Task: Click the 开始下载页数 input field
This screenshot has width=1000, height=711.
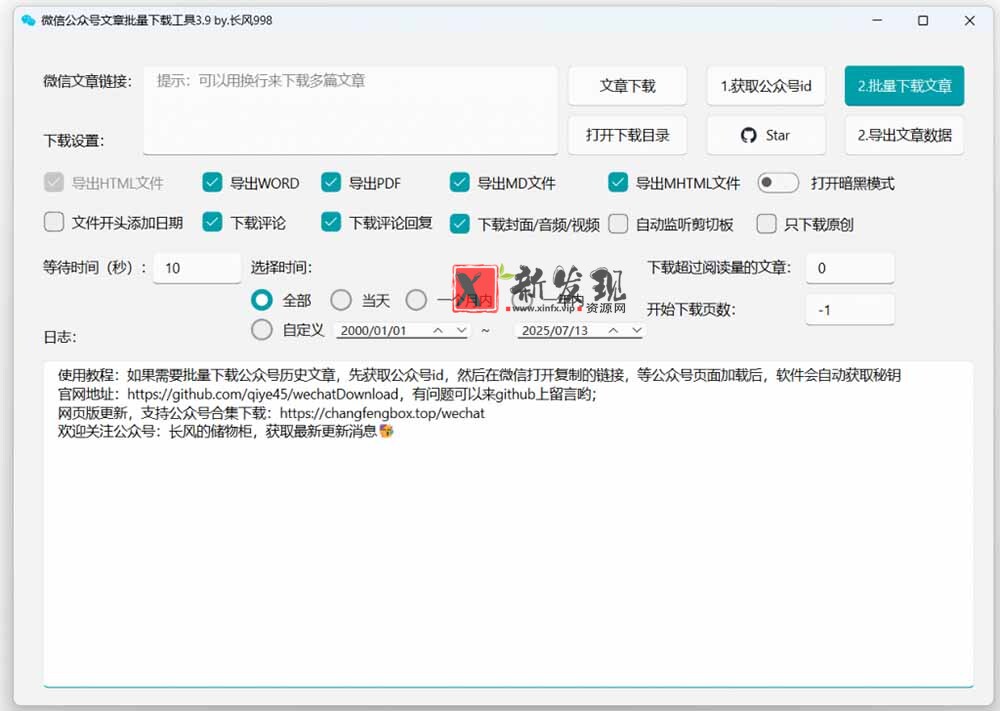Action: [x=849, y=310]
